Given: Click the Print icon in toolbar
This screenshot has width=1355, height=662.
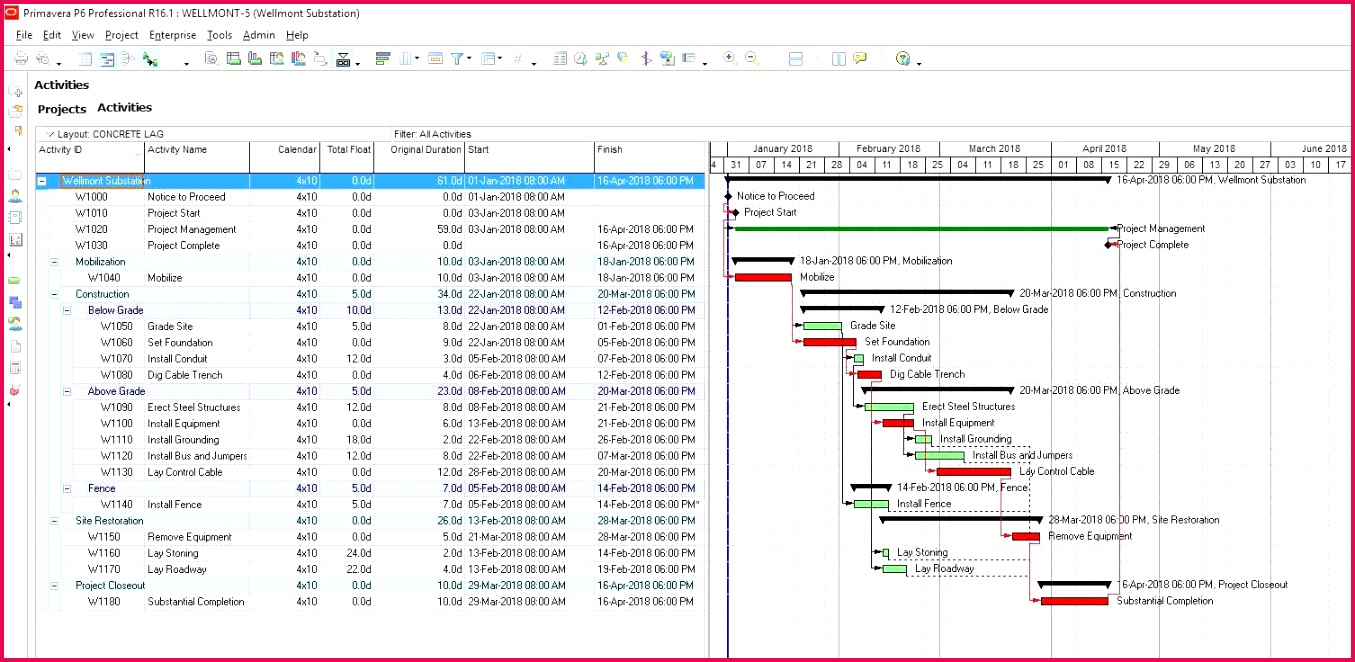Looking at the screenshot, I should tap(20, 60).
